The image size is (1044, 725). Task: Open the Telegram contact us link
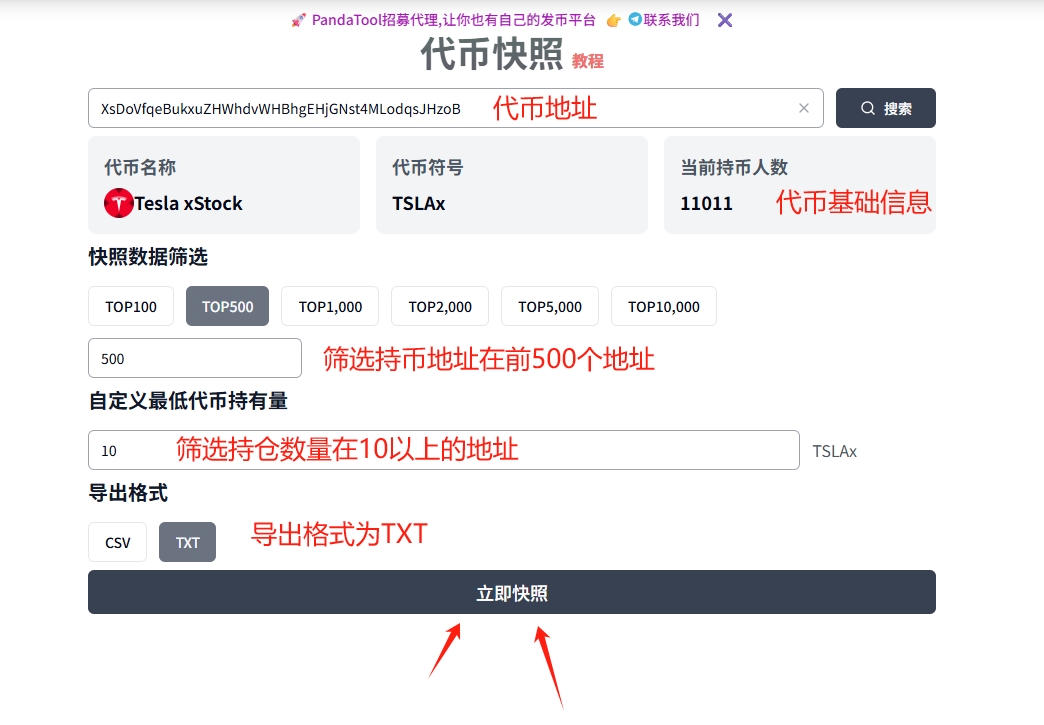tap(664, 20)
